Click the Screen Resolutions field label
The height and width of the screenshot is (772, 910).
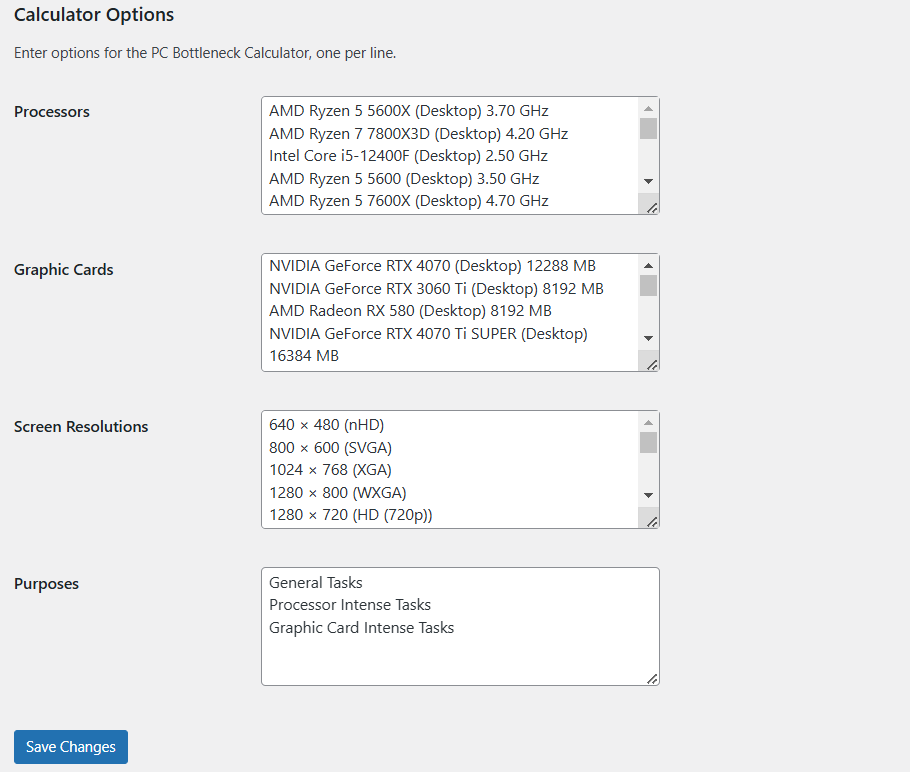[x=81, y=427]
